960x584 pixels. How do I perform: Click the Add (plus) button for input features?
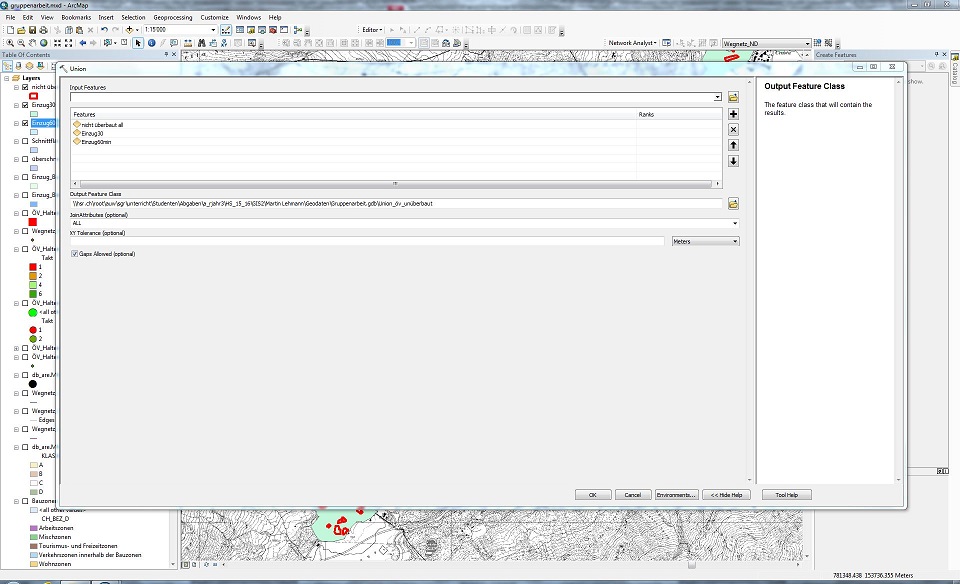tap(733, 115)
